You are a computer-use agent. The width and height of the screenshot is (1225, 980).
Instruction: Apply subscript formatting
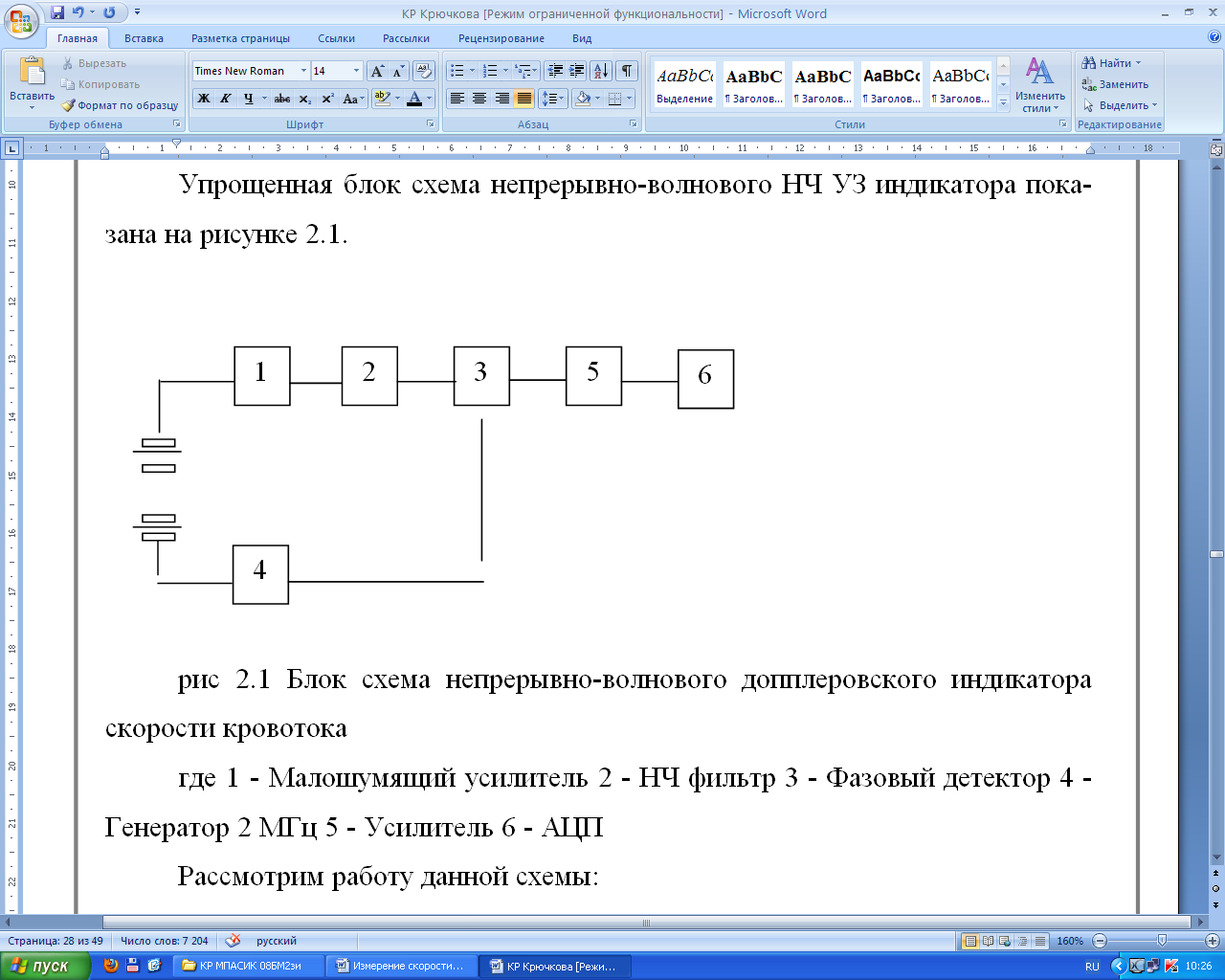pos(305,99)
